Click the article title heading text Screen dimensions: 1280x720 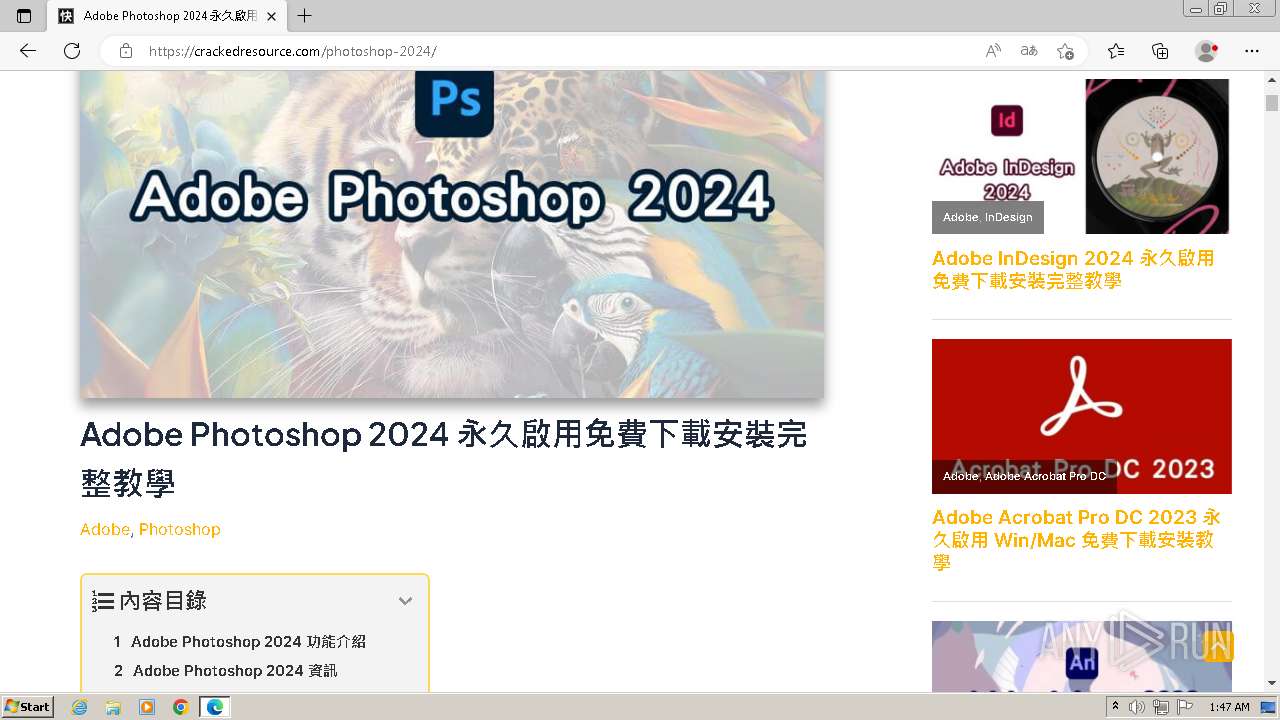coord(444,459)
